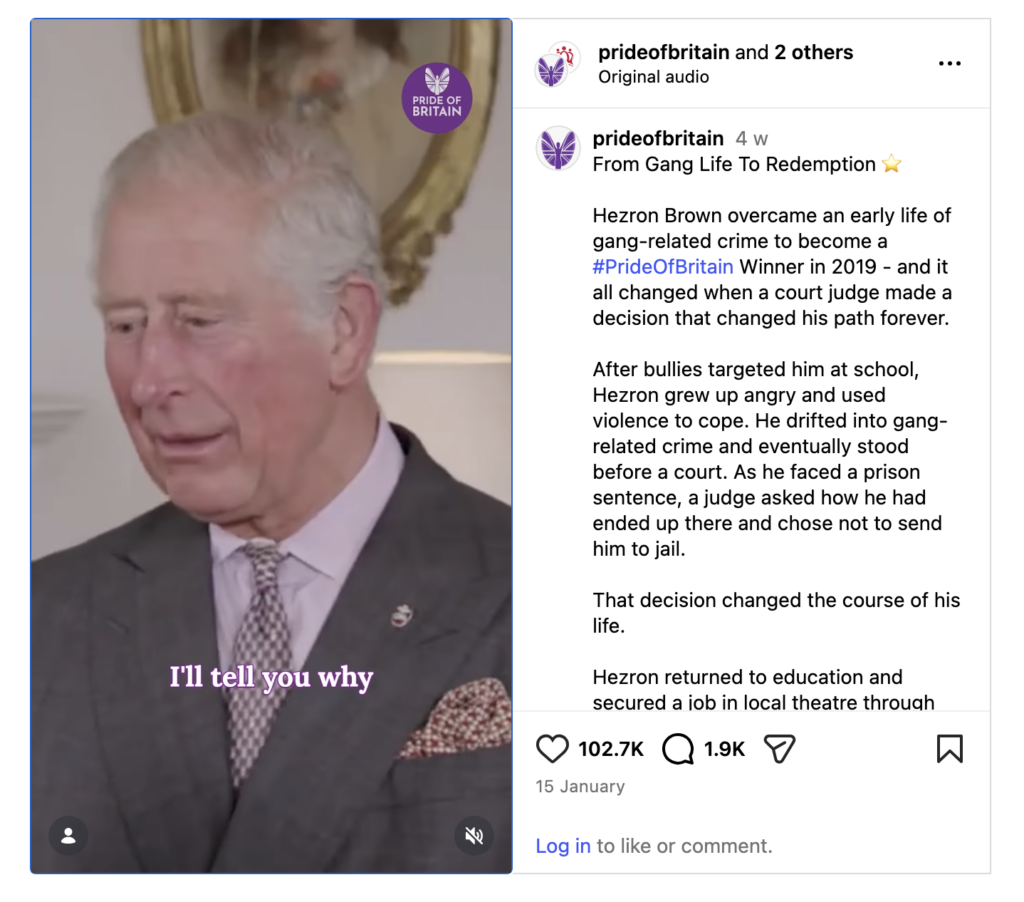Open the prideofbritain header profile avatar
Viewport: 1024px width, 902px height.
tap(557, 64)
